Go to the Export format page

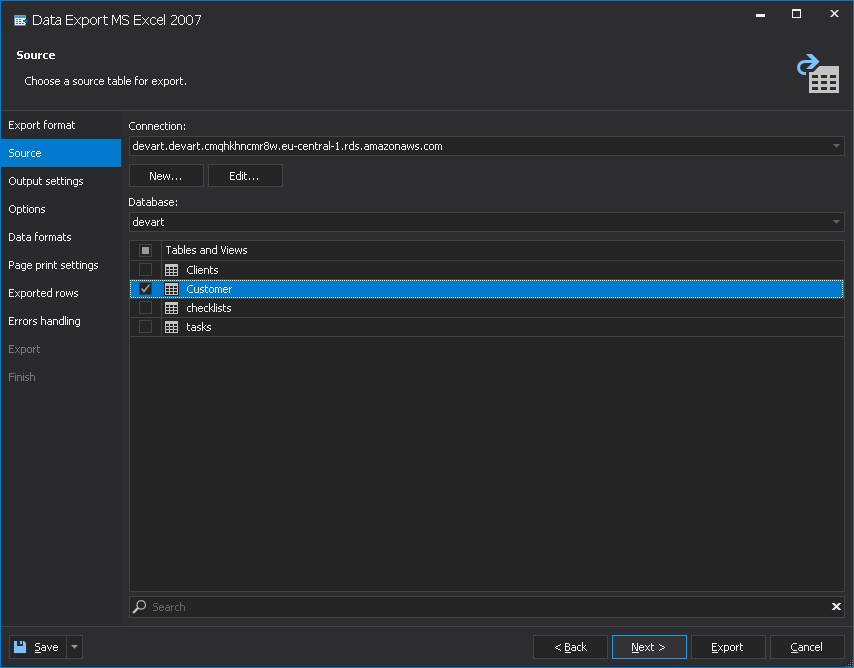coord(61,125)
